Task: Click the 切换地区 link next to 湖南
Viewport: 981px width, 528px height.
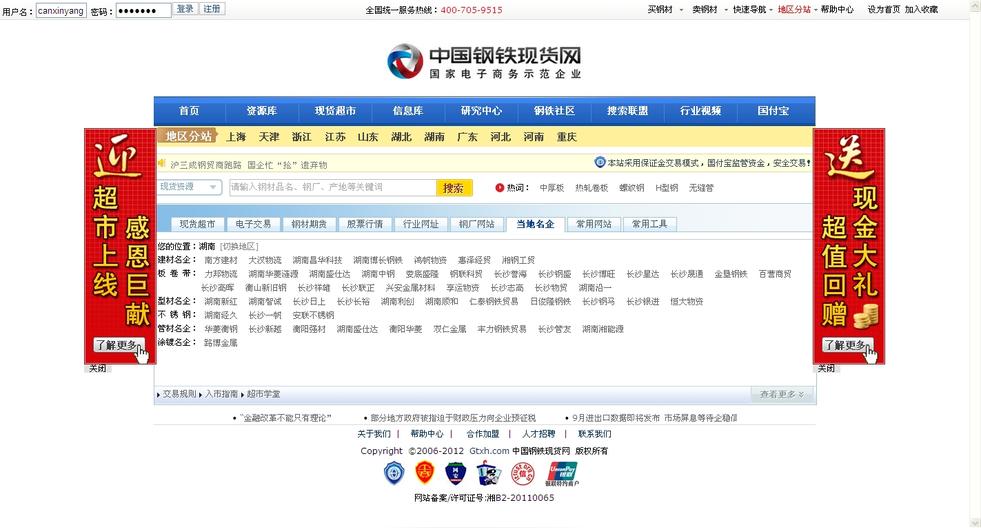Action: pos(239,246)
